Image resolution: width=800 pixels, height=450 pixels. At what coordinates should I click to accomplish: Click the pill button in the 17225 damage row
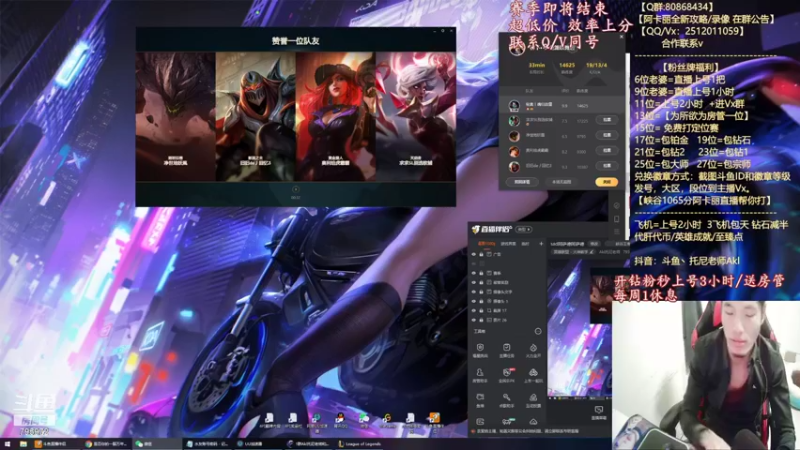[x=607, y=120]
